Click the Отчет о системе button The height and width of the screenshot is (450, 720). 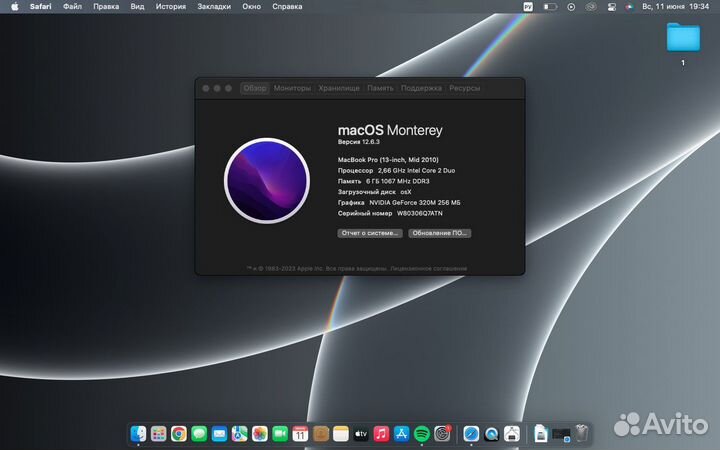tap(370, 233)
